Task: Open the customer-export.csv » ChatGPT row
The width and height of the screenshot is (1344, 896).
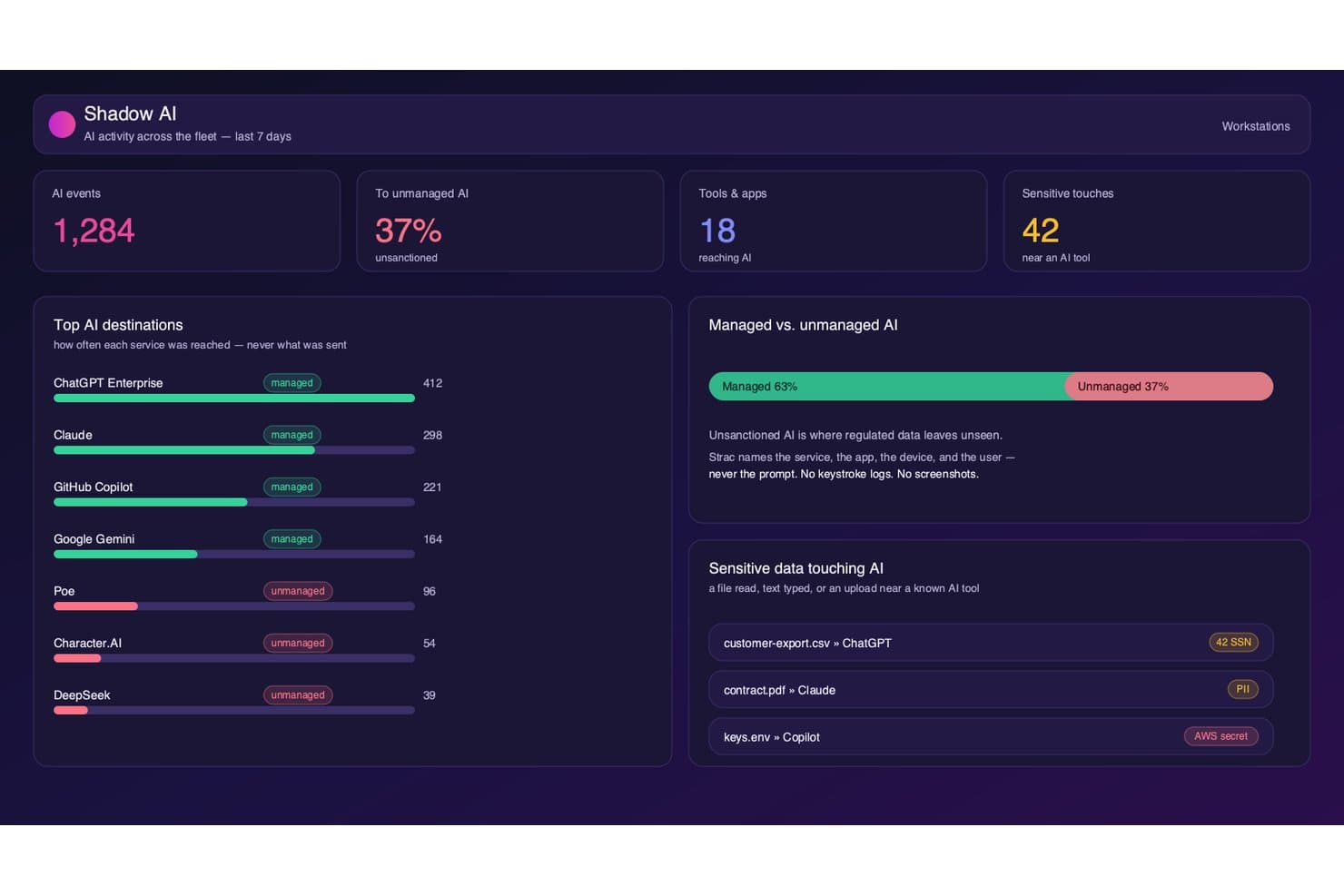Action: 991,643
